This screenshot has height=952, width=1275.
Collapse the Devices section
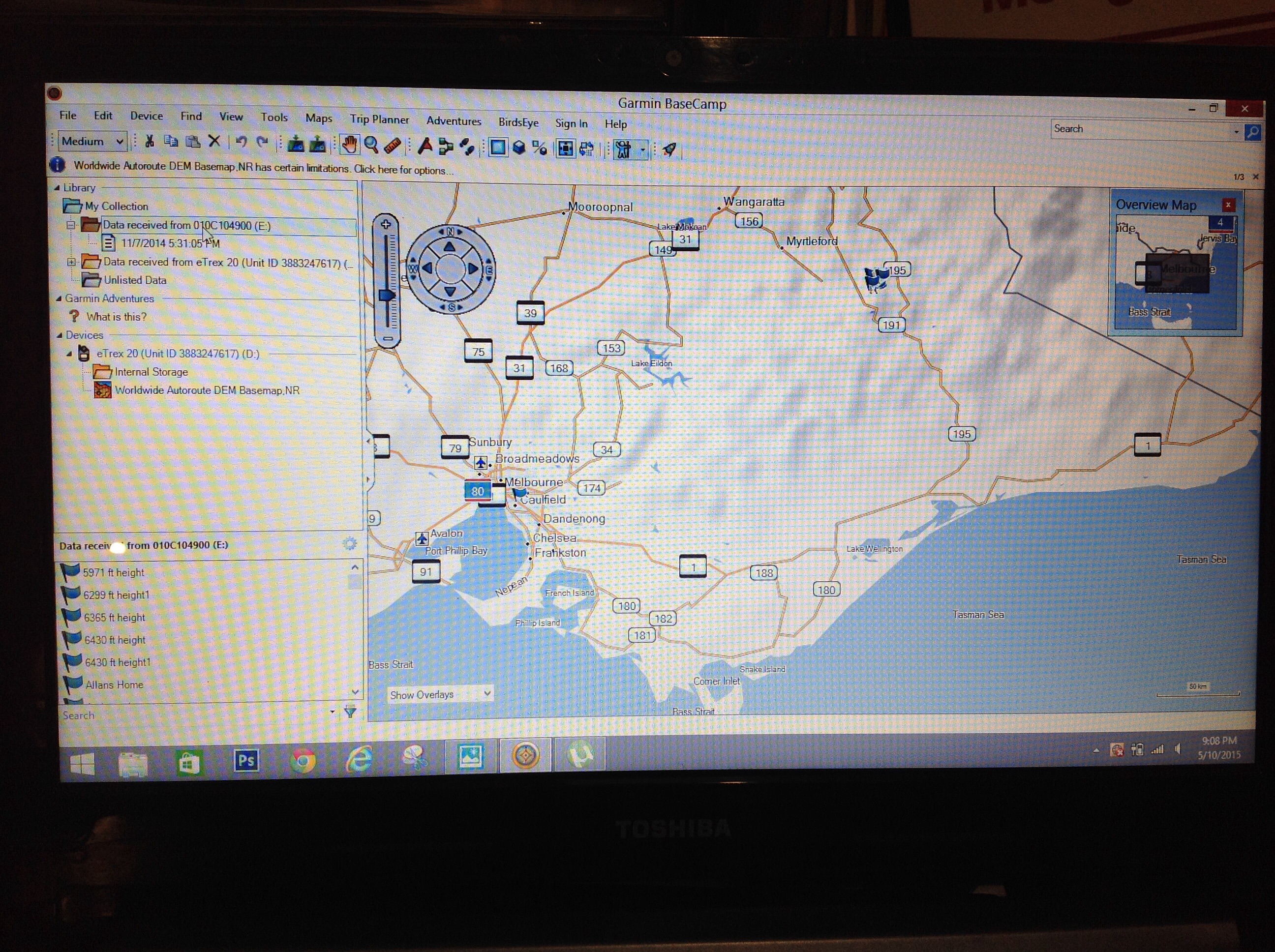coord(59,335)
